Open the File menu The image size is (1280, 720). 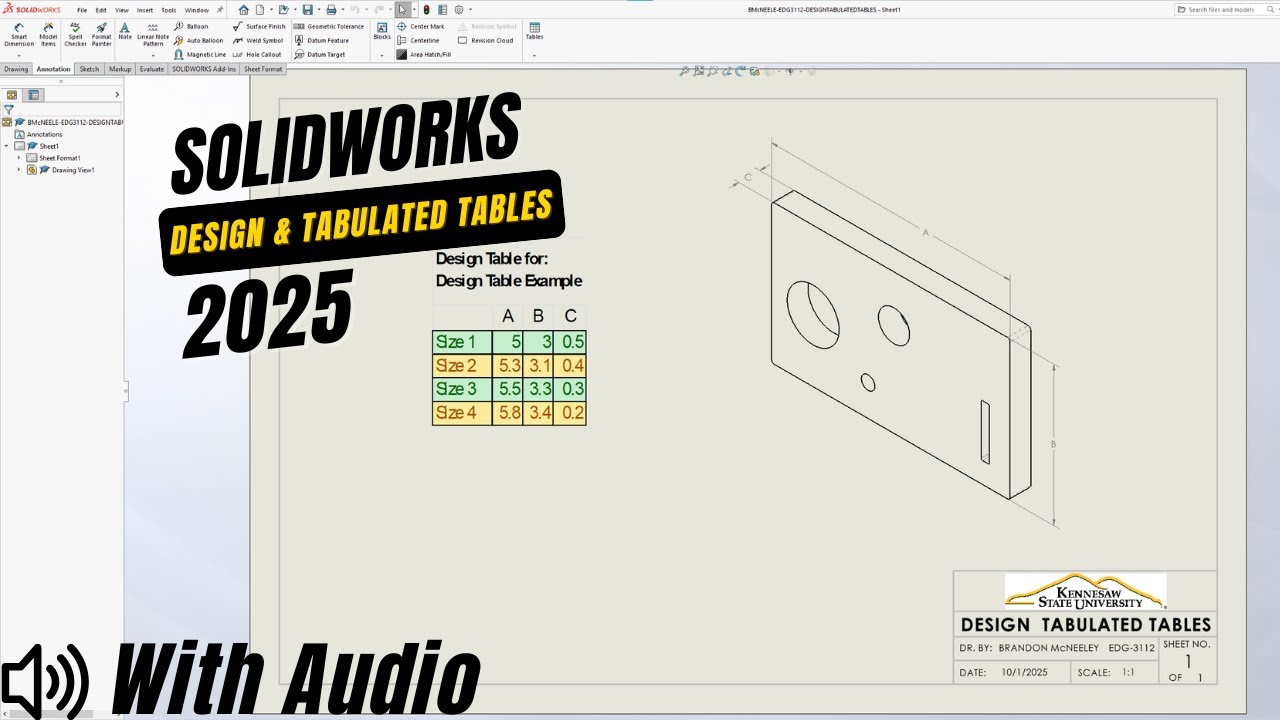82,10
